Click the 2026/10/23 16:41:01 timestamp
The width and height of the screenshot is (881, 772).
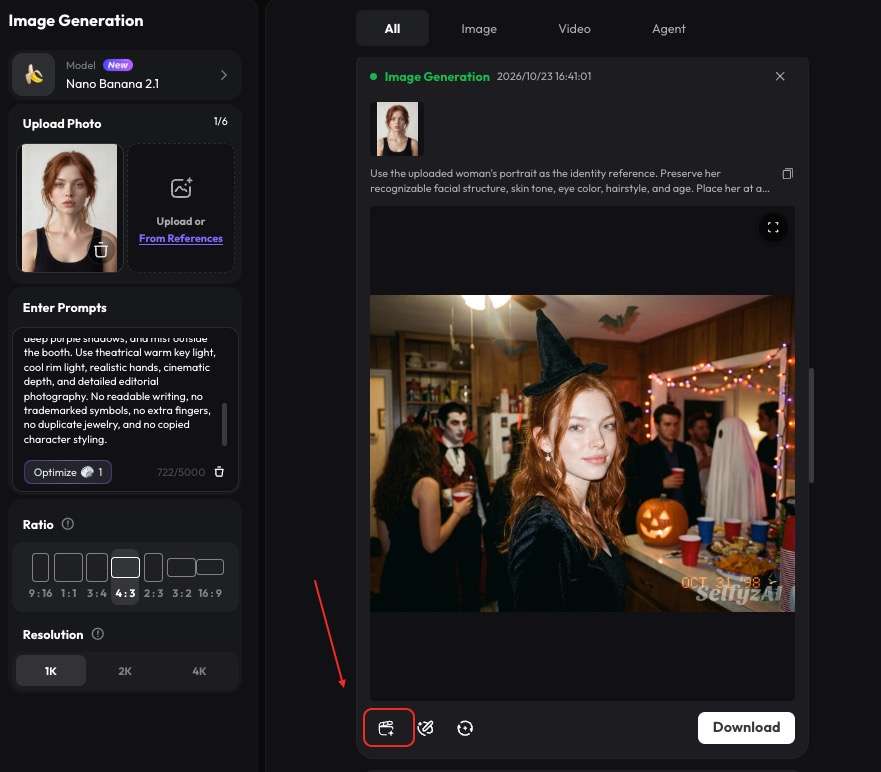(x=544, y=76)
